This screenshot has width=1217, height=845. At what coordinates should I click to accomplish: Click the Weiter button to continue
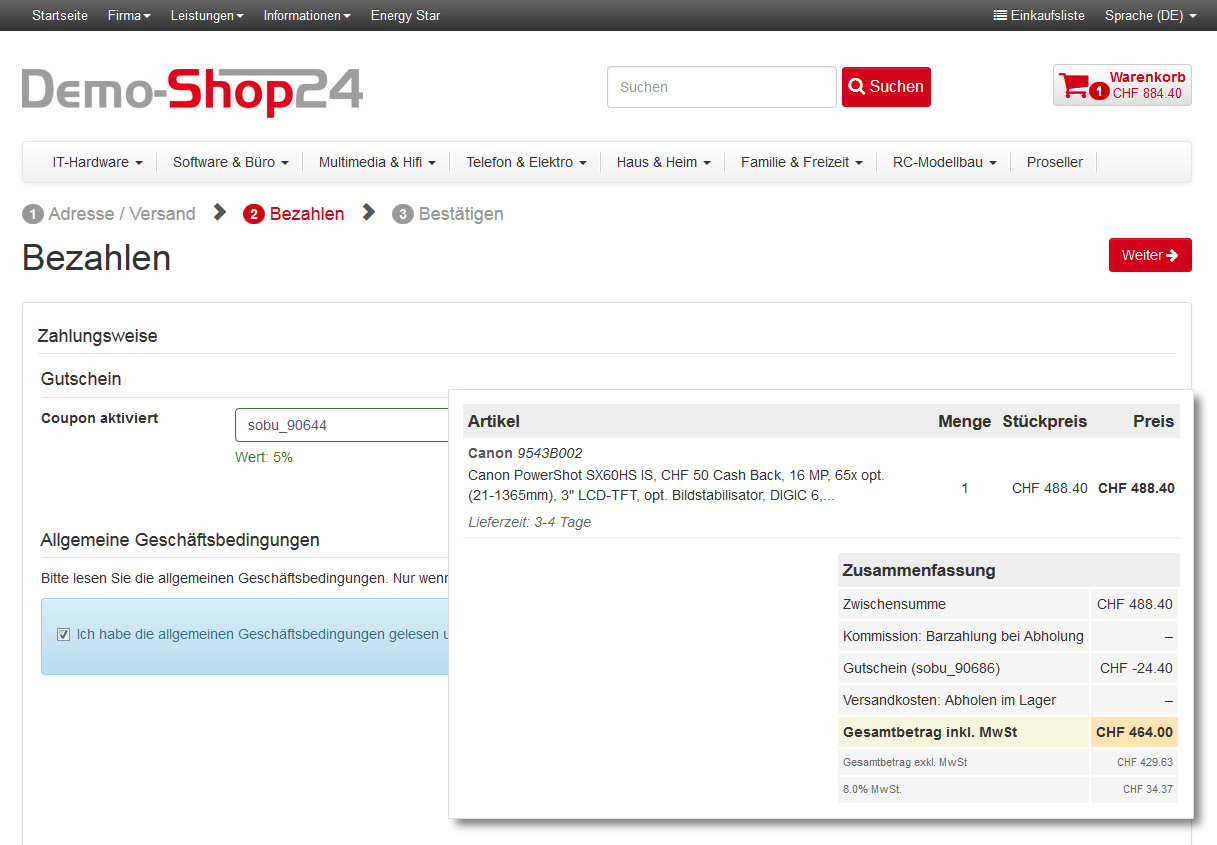point(1149,255)
